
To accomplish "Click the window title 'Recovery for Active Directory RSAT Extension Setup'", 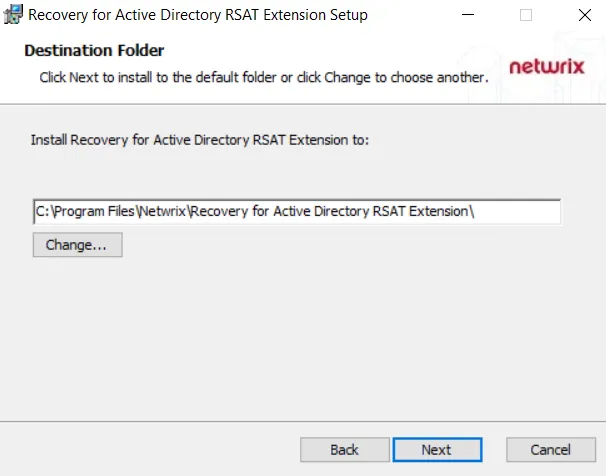I will pos(198,15).
